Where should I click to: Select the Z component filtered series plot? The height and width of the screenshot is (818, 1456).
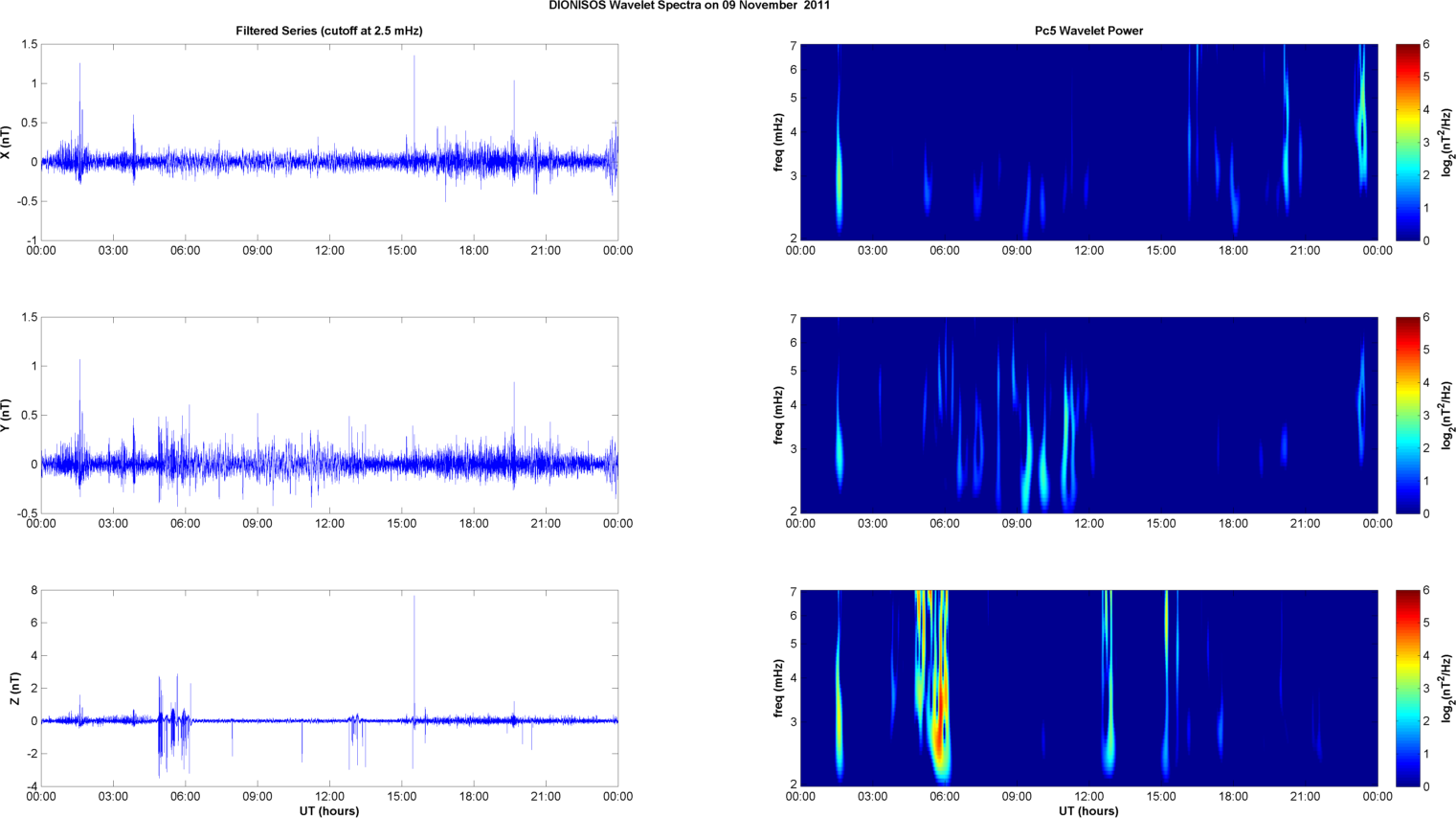click(x=328, y=688)
